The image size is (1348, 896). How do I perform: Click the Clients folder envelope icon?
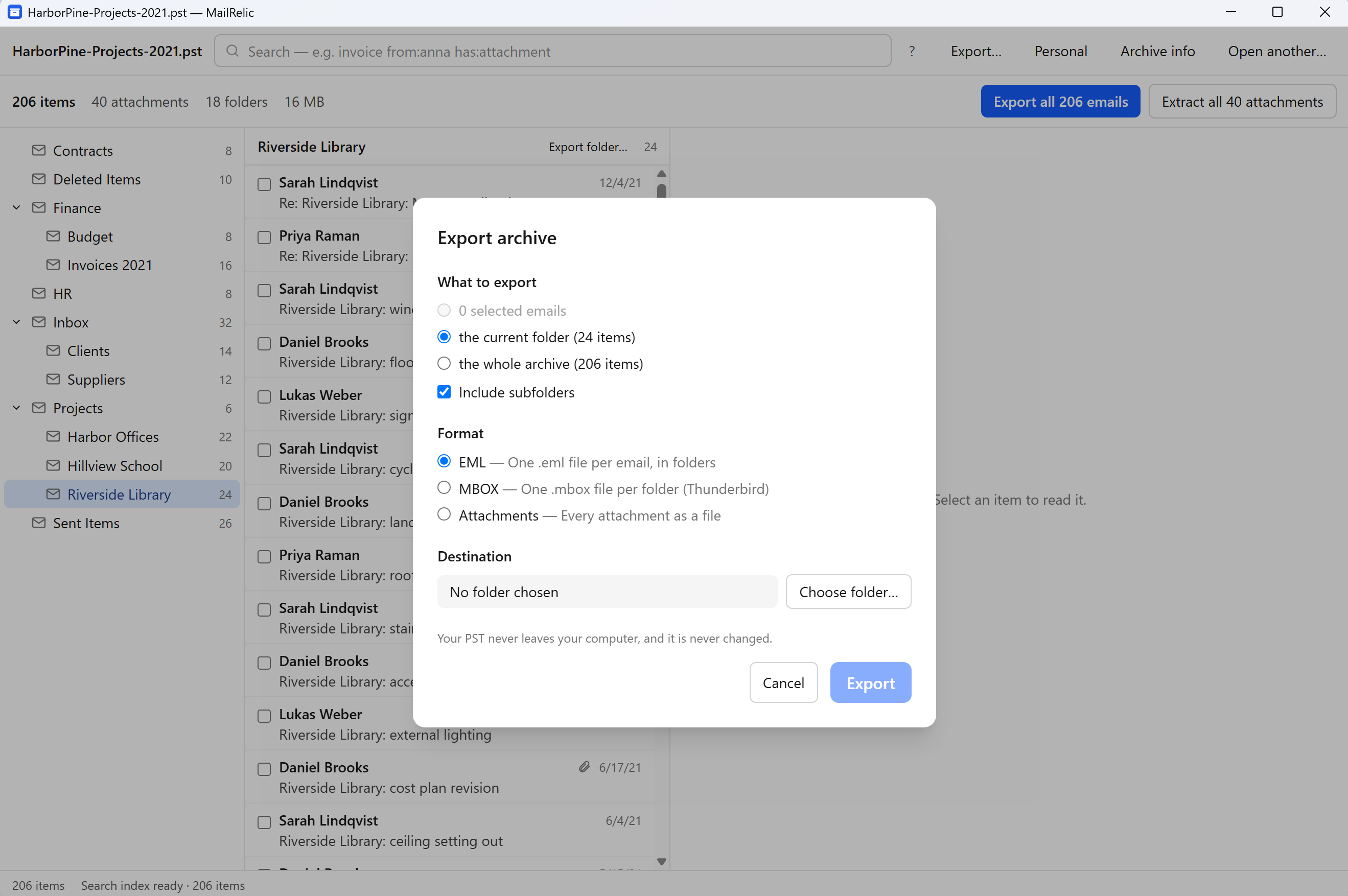coord(53,350)
